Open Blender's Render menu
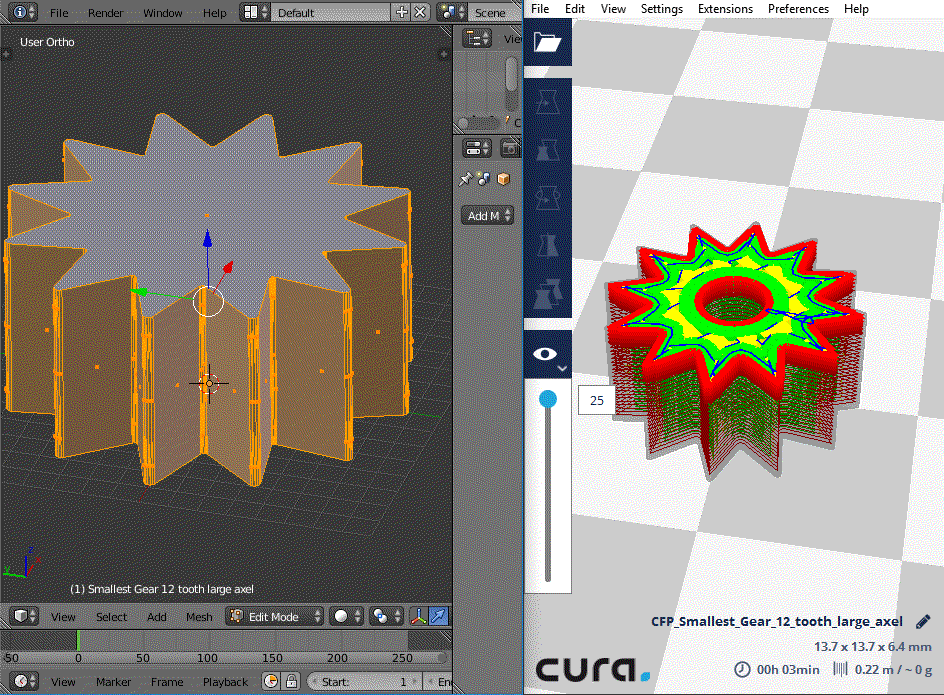The image size is (944, 695). [106, 13]
